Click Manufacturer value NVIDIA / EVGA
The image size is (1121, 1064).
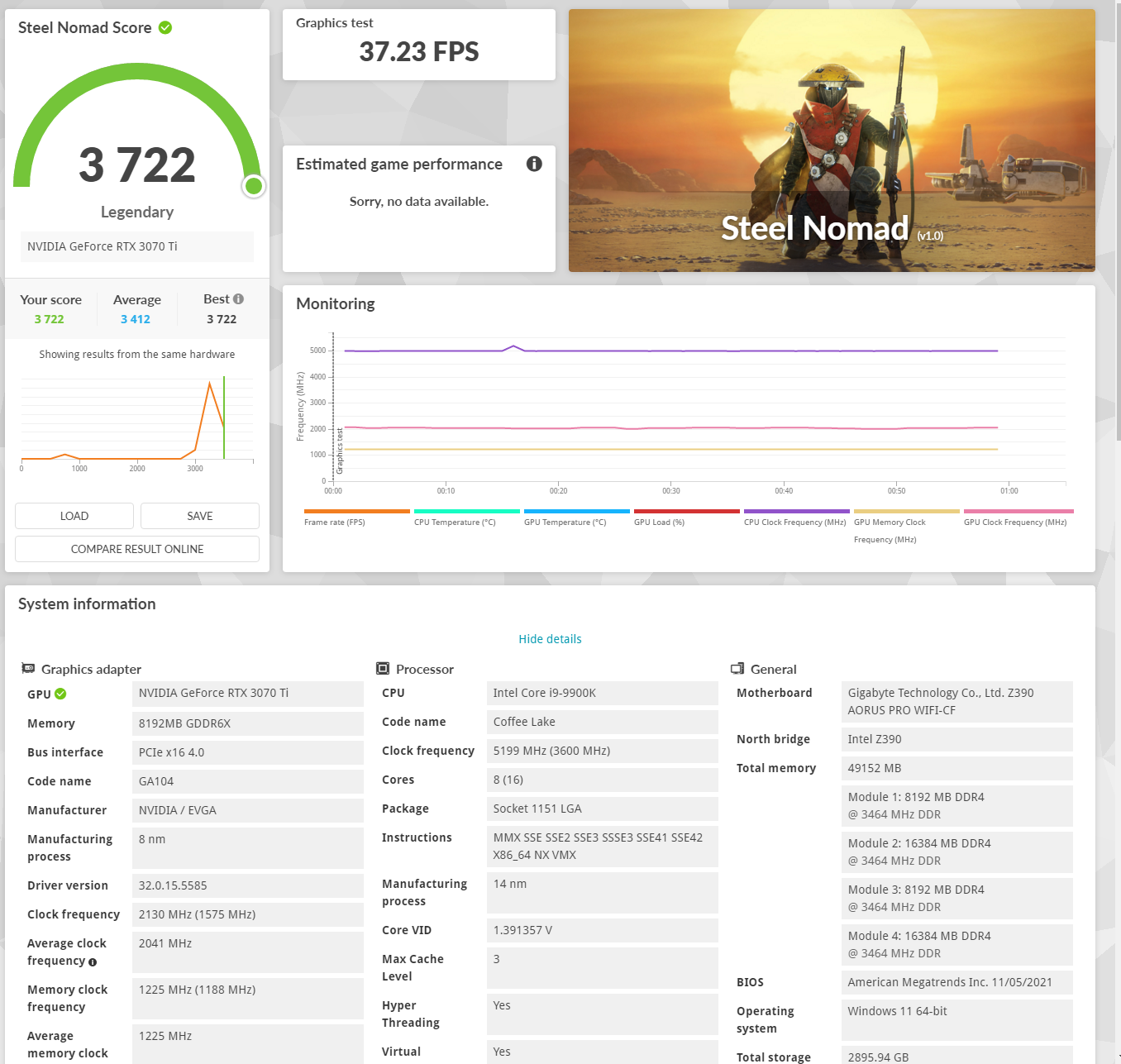(x=248, y=810)
